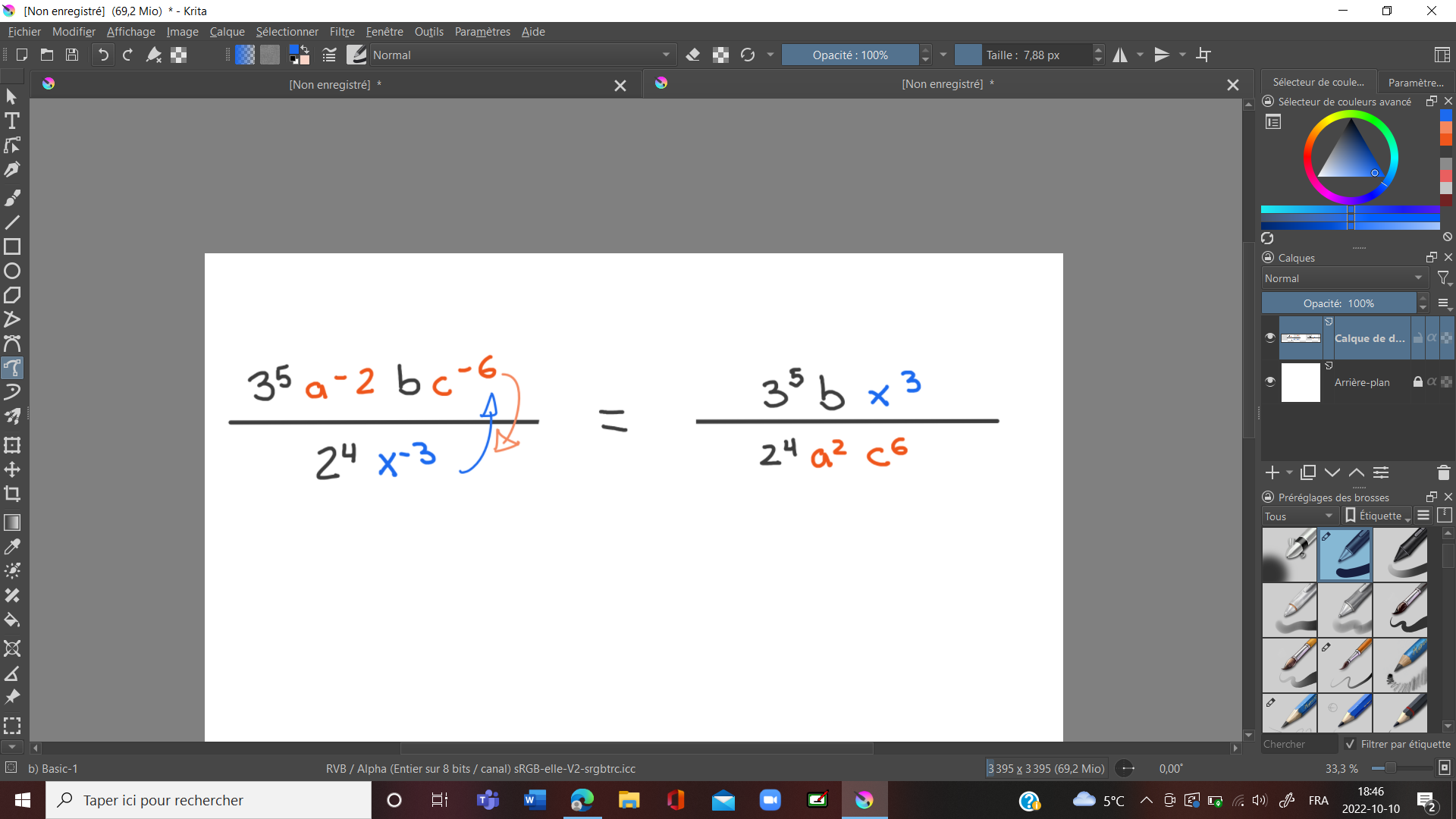Screen dimensions: 1456x819
Task: Open the Filtre menu
Action: pos(342,32)
